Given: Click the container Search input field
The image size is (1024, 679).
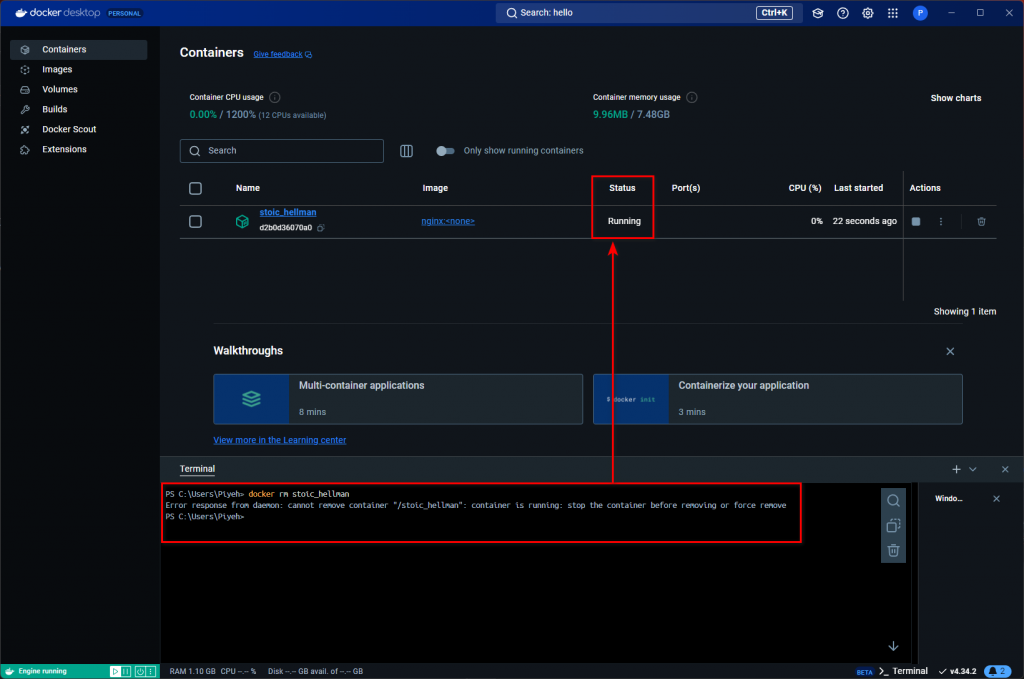Looking at the screenshot, I should point(281,151).
